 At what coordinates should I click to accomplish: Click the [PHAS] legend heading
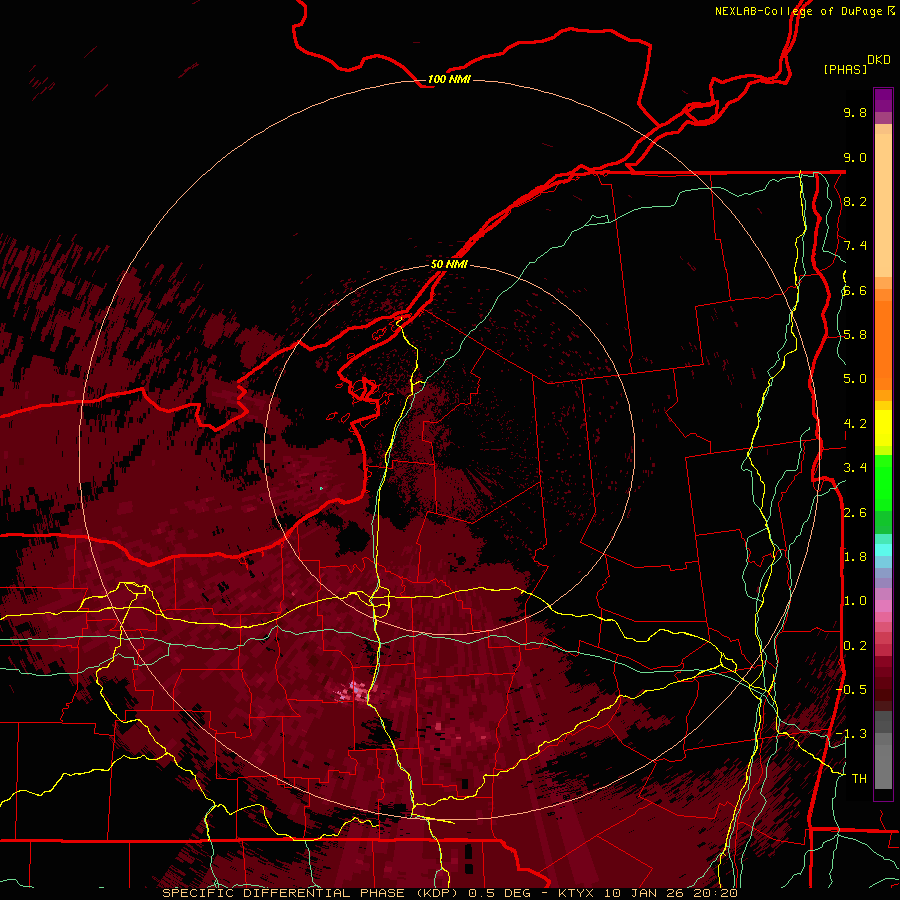click(845, 69)
